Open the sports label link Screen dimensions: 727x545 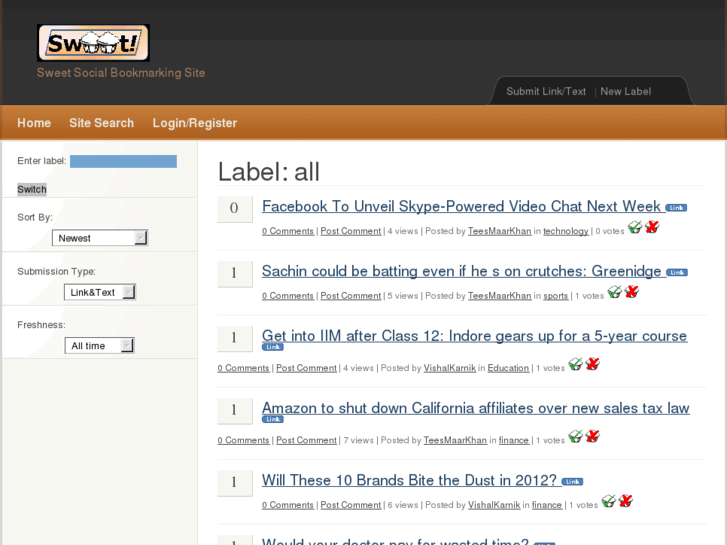click(555, 296)
